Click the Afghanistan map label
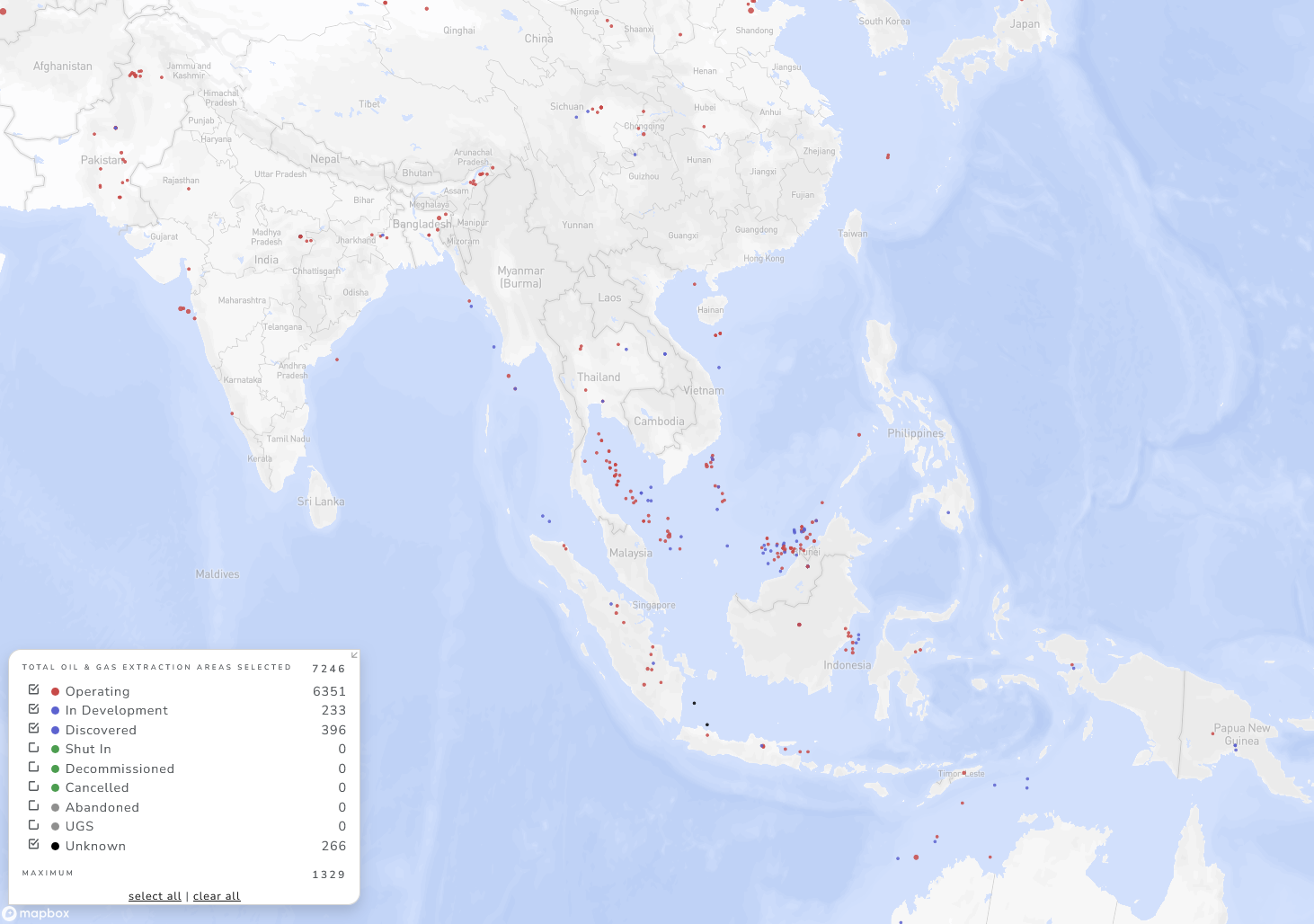Image resolution: width=1314 pixels, height=924 pixels. tap(63, 67)
